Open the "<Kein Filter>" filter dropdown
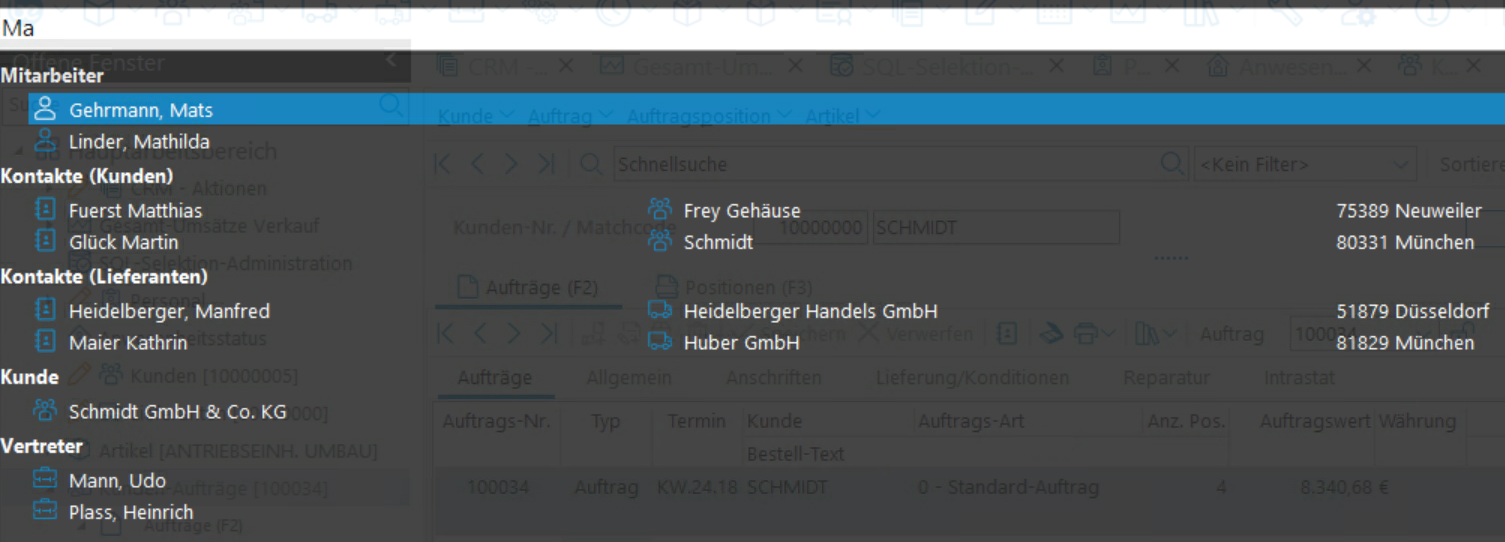The height and width of the screenshot is (542, 1505). click(1304, 164)
